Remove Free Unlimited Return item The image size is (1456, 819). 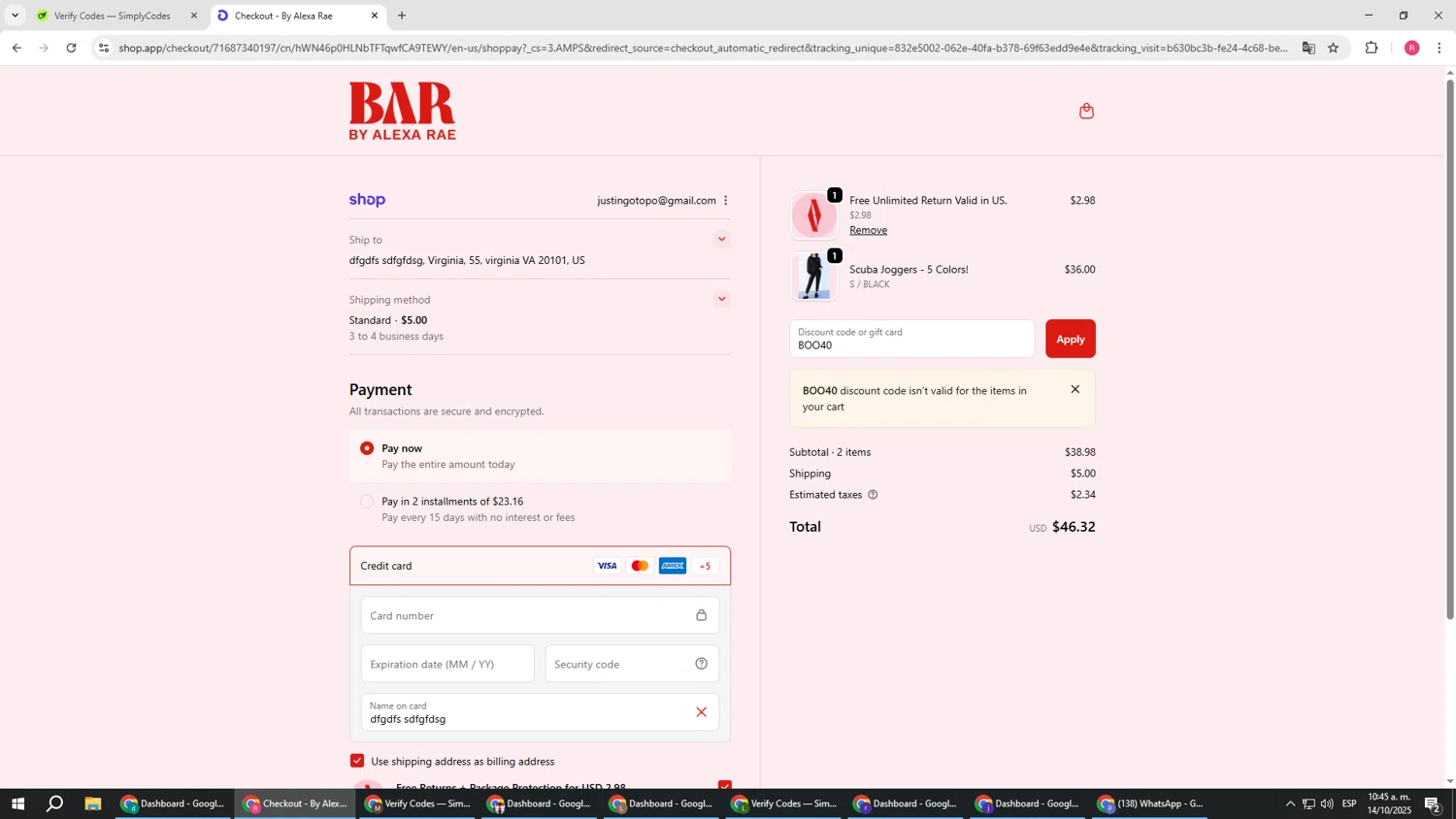868,230
